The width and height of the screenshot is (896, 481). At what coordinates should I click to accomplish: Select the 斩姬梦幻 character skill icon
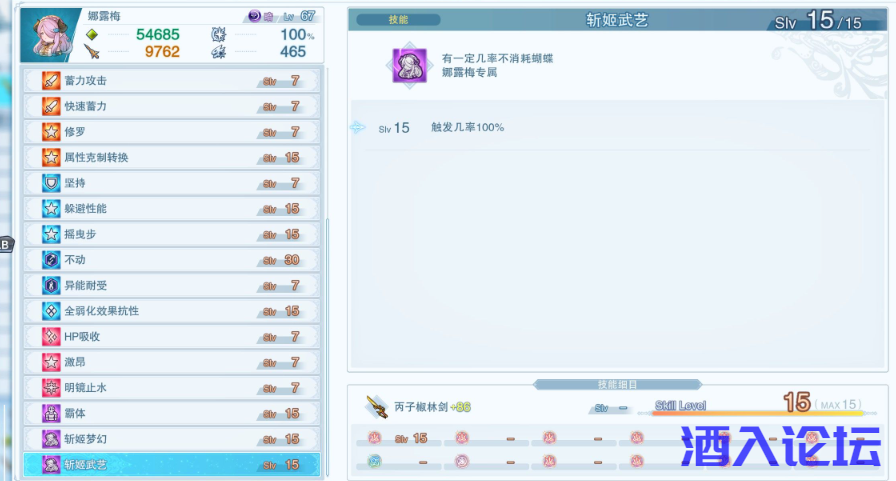(x=51, y=439)
